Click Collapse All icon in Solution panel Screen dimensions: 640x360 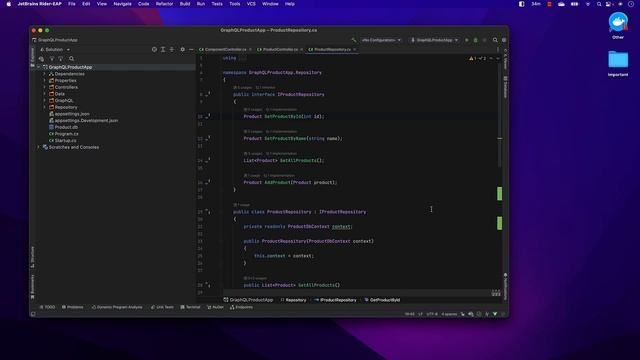click(172, 49)
